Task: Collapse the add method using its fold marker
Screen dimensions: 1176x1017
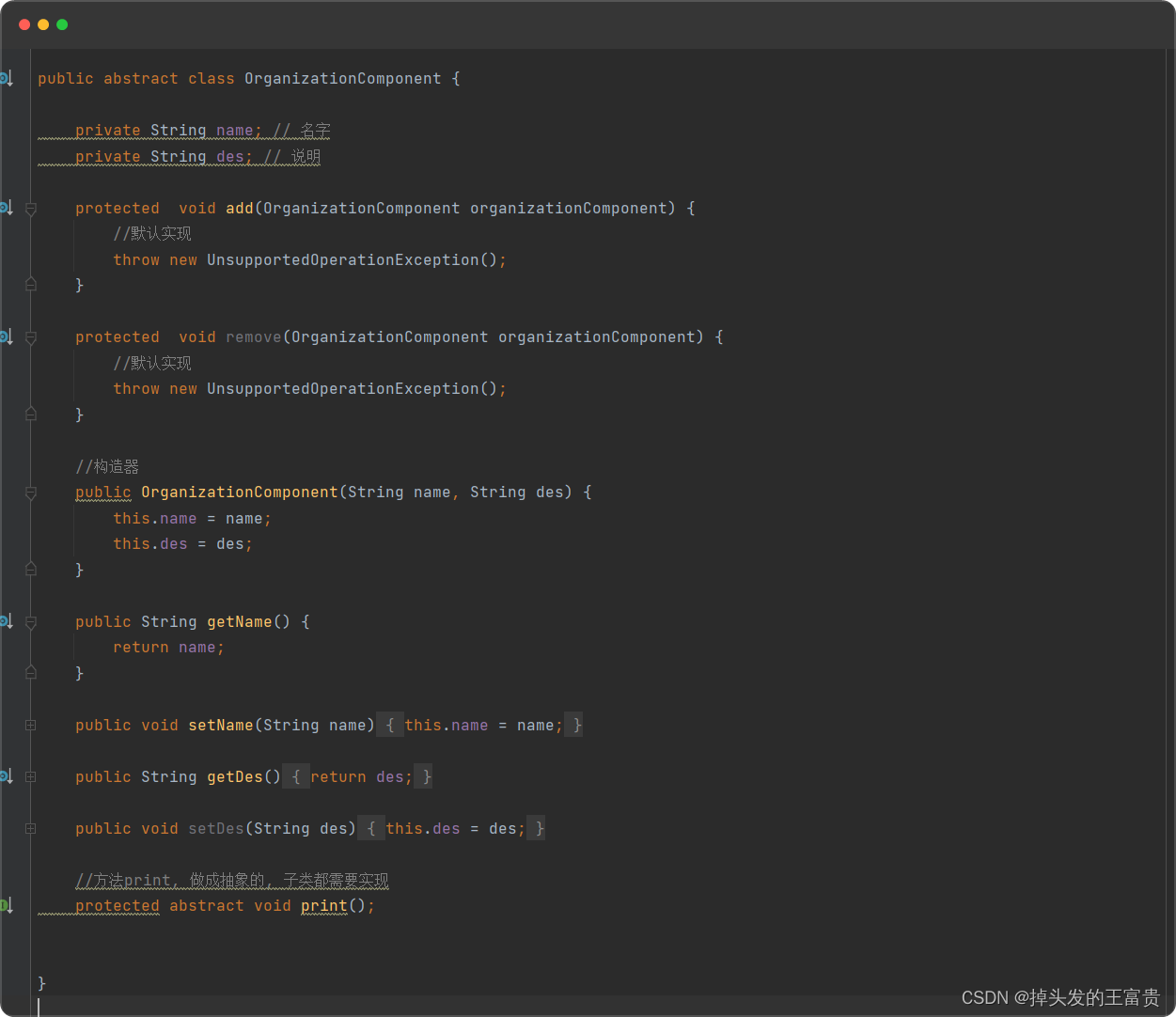Action: point(31,209)
